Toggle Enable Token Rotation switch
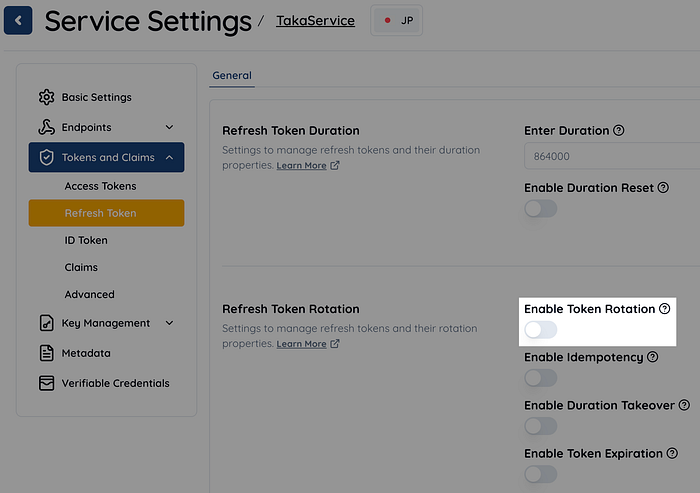The width and height of the screenshot is (700, 493). (540, 330)
